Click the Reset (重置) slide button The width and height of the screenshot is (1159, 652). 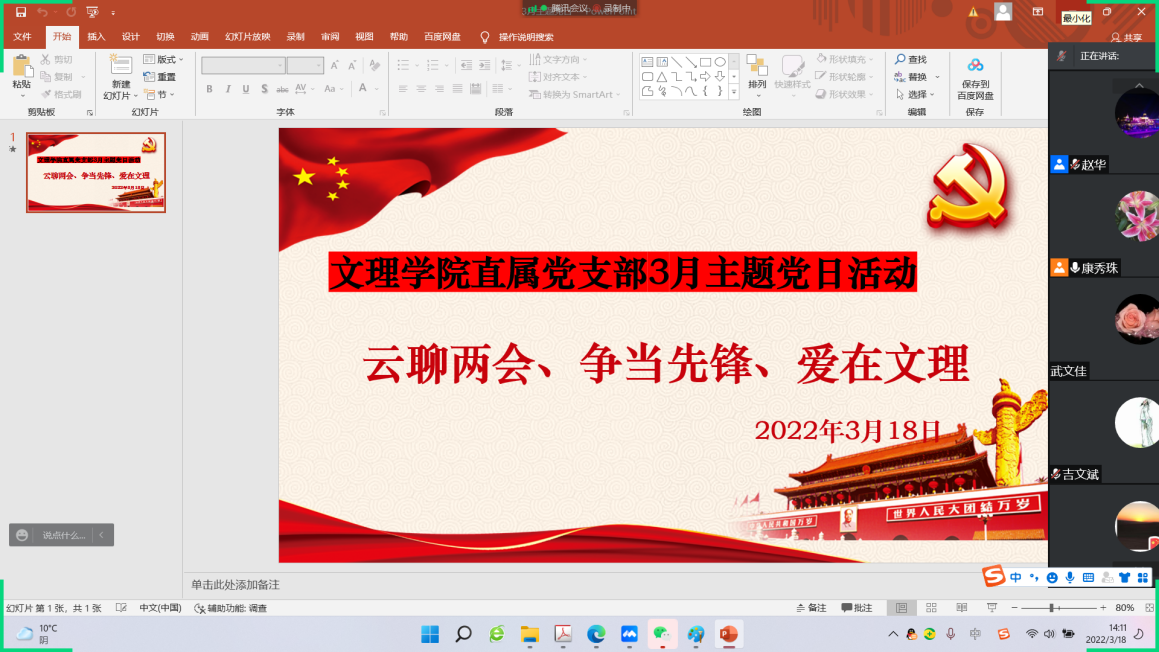[160, 77]
